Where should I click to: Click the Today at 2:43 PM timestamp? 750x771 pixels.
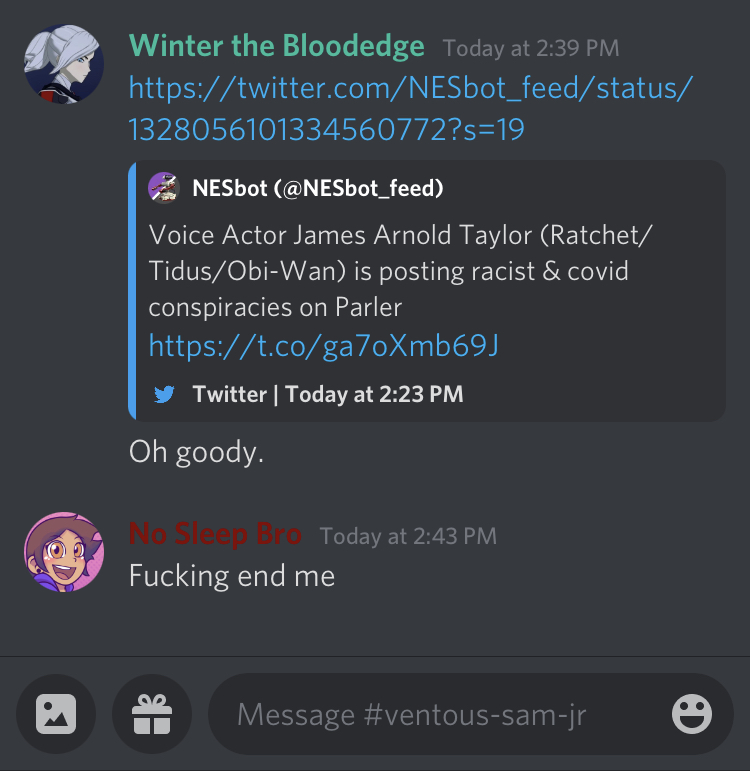click(x=408, y=536)
